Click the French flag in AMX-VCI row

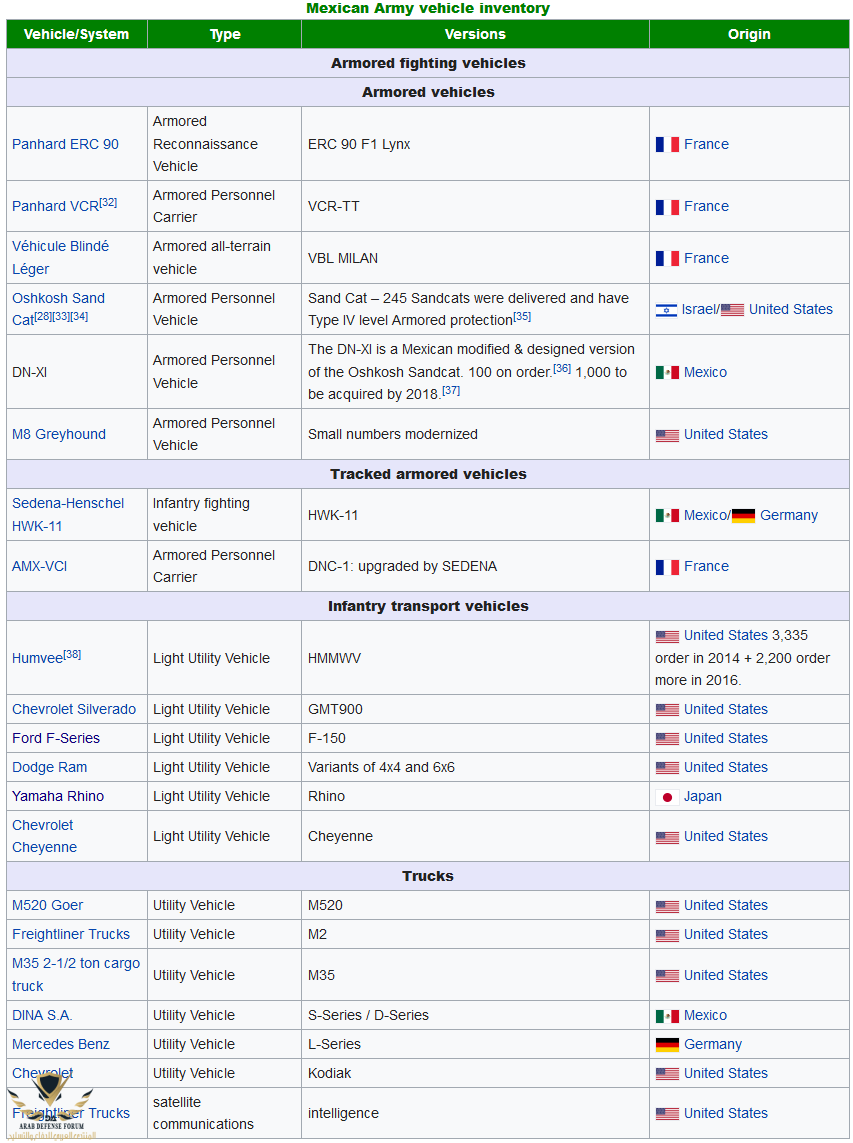(667, 567)
